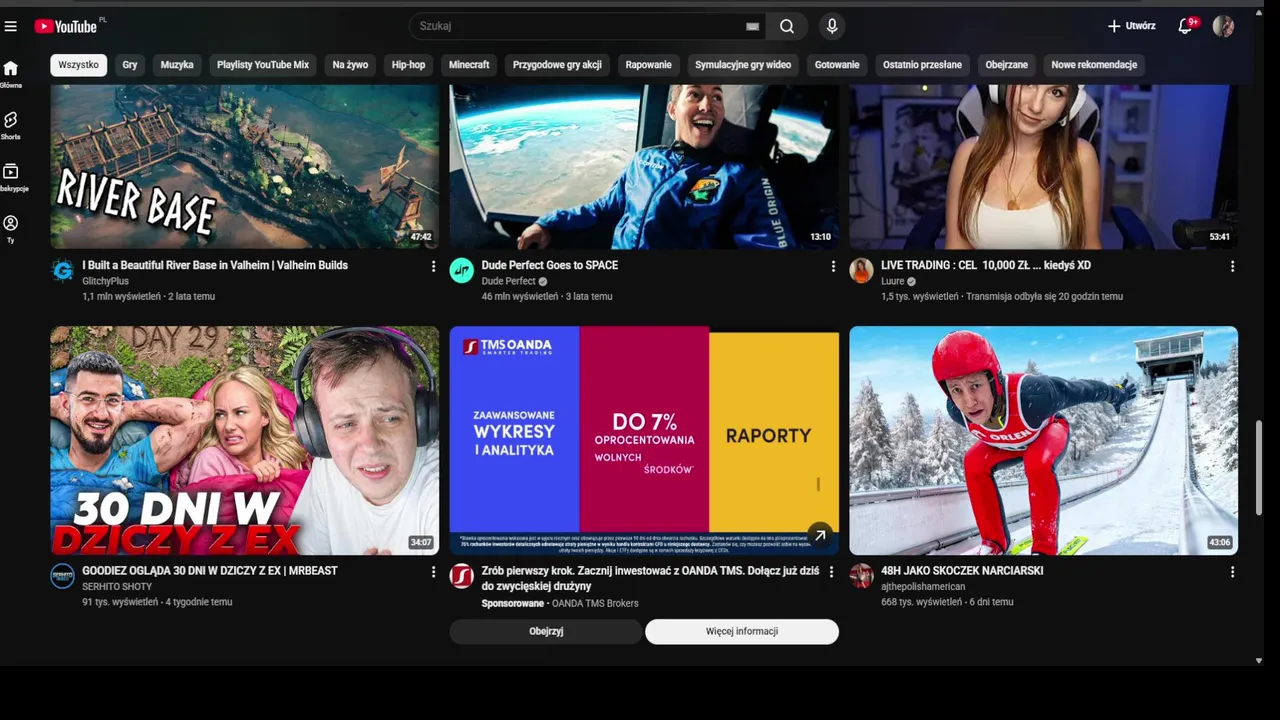Select the Minecraft chip
Viewport: 1280px width, 720px height.
coord(469,65)
